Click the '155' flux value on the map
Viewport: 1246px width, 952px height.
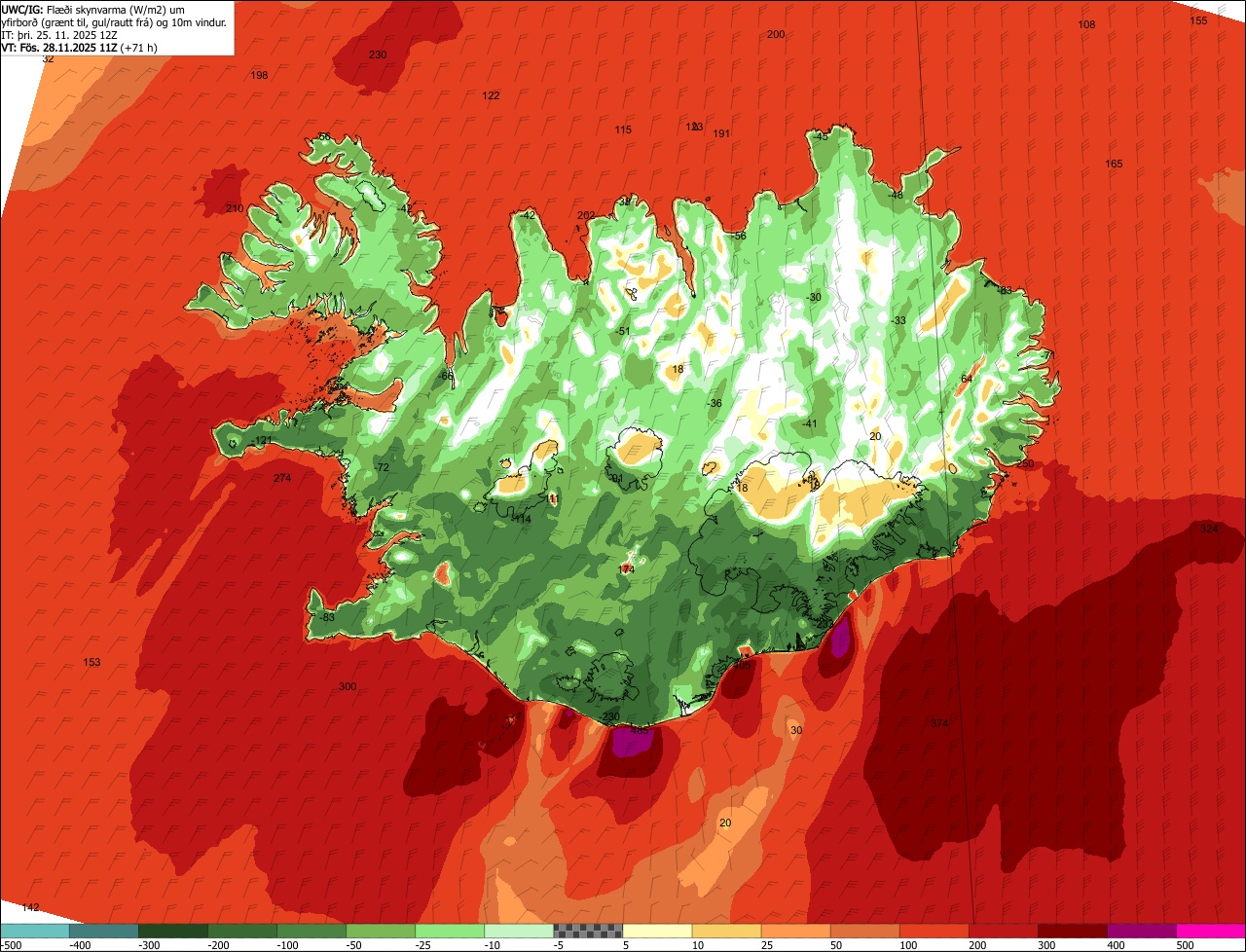point(1198,20)
